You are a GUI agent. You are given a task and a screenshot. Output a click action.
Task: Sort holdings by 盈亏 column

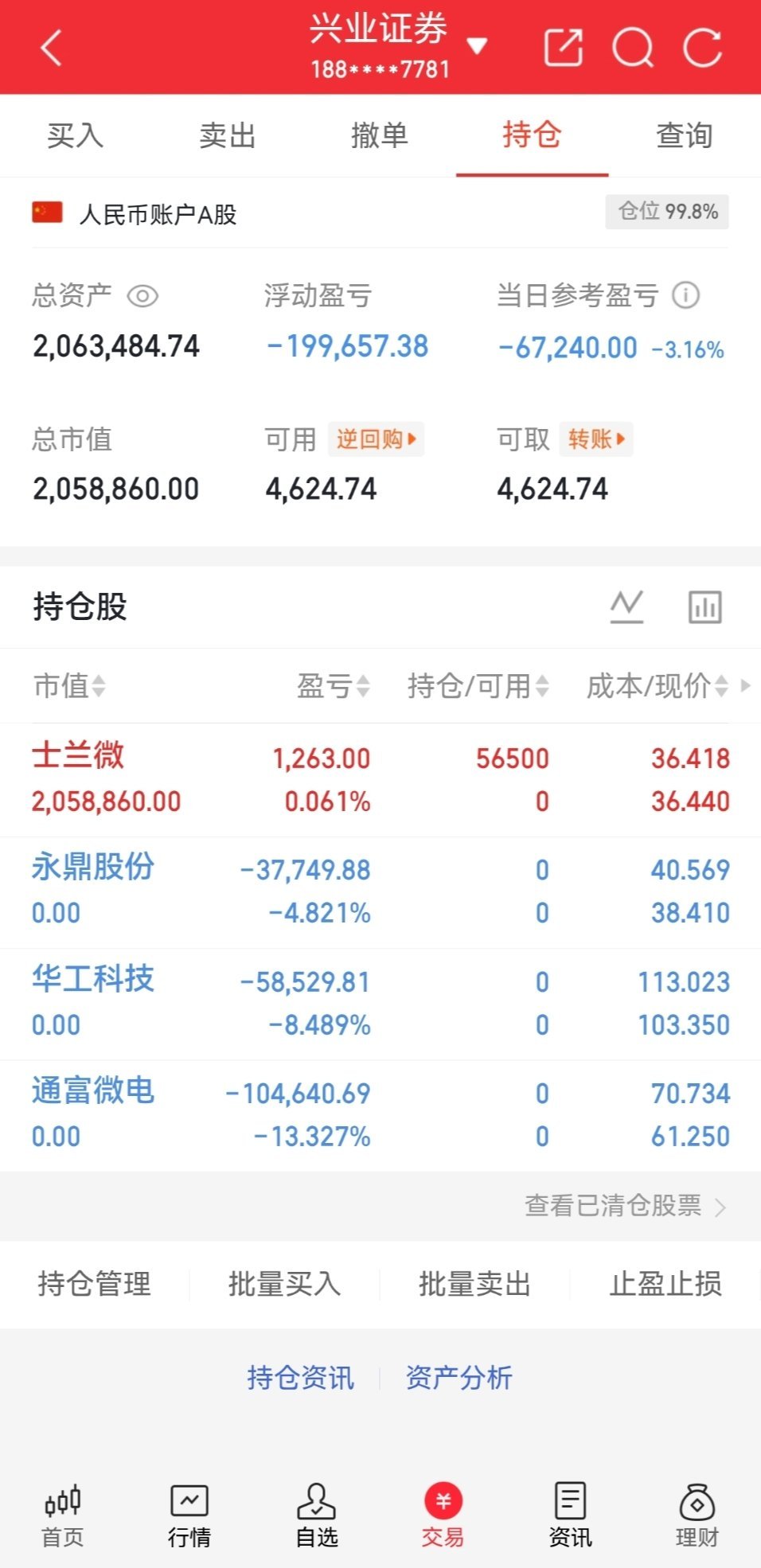pos(333,685)
